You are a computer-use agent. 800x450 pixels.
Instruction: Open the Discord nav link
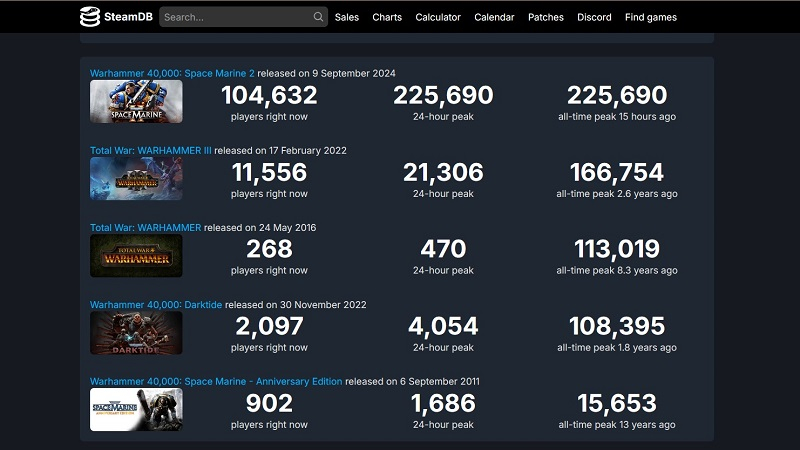594,17
